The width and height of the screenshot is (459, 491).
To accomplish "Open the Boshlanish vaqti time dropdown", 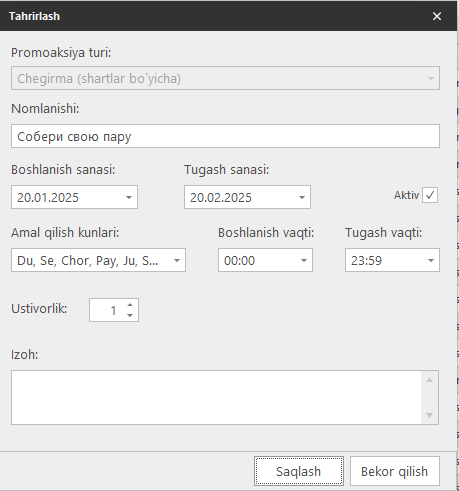I will tap(304, 260).
